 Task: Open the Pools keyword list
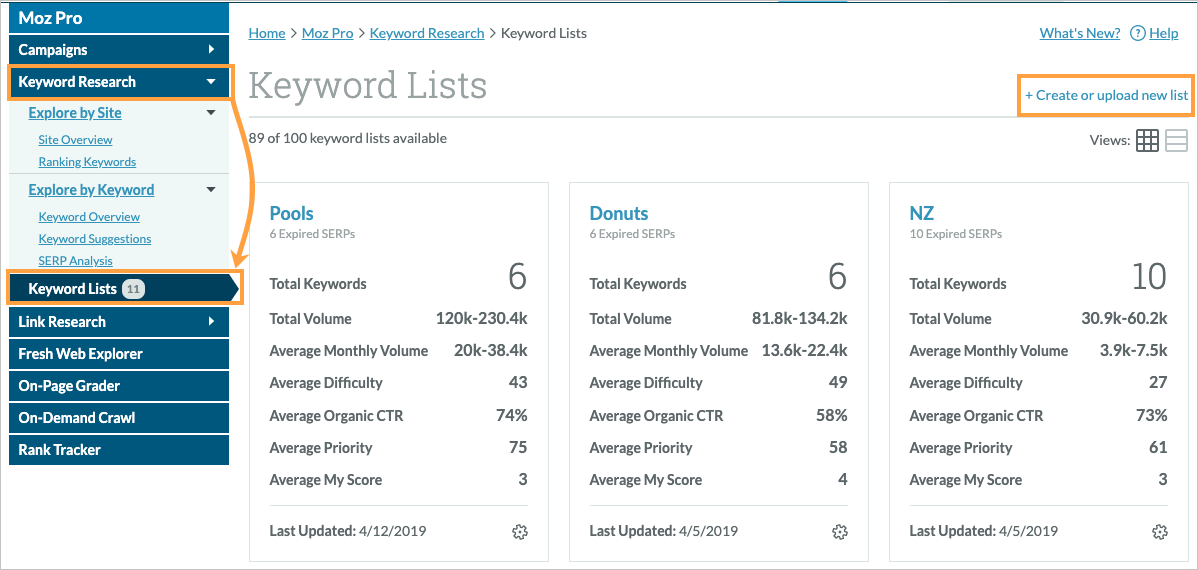click(x=291, y=213)
